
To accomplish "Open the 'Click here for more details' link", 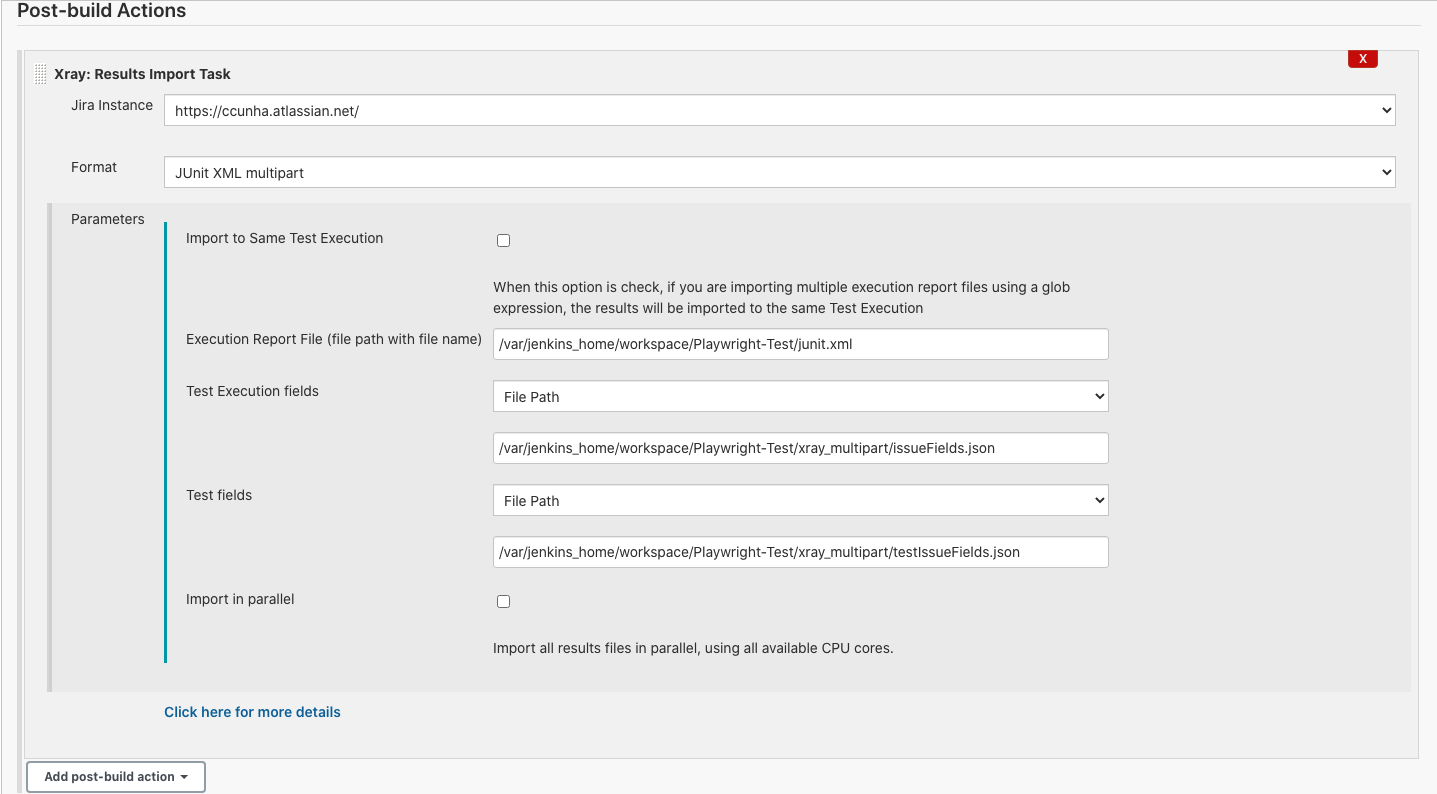I will click(252, 712).
